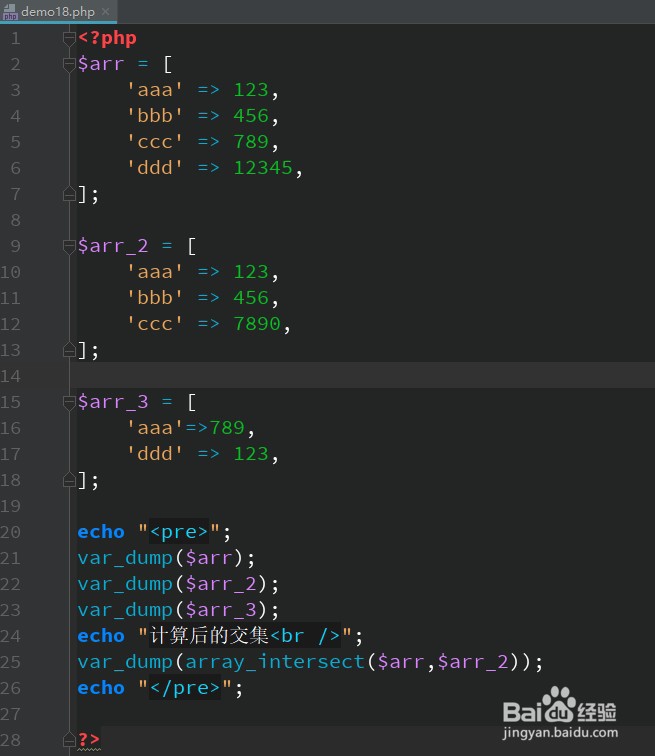Click the <pre> string on line 20
This screenshot has width=655, height=756.
point(179,532)
